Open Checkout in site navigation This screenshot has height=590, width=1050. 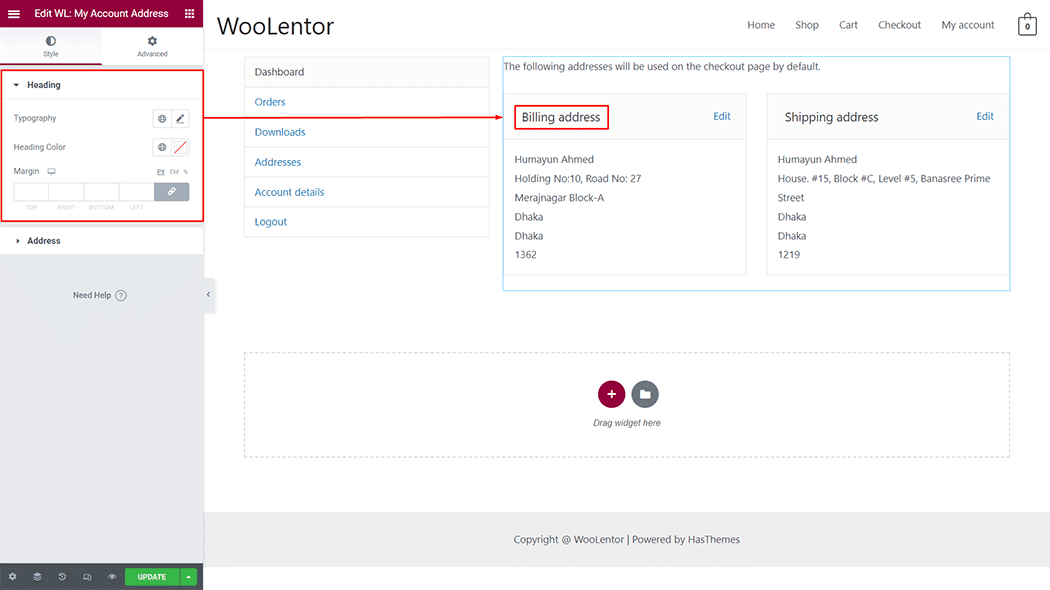click(x=899, y=25)
